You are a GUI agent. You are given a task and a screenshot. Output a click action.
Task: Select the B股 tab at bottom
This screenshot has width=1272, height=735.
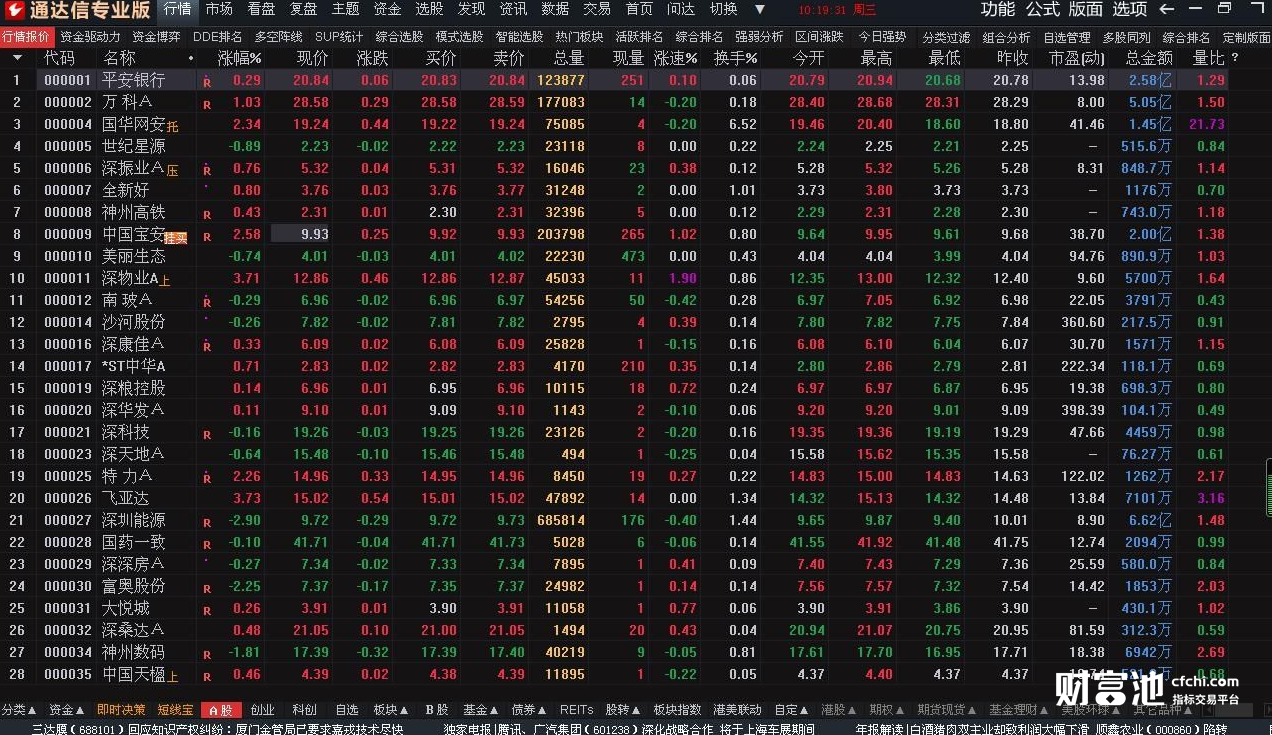437,710
